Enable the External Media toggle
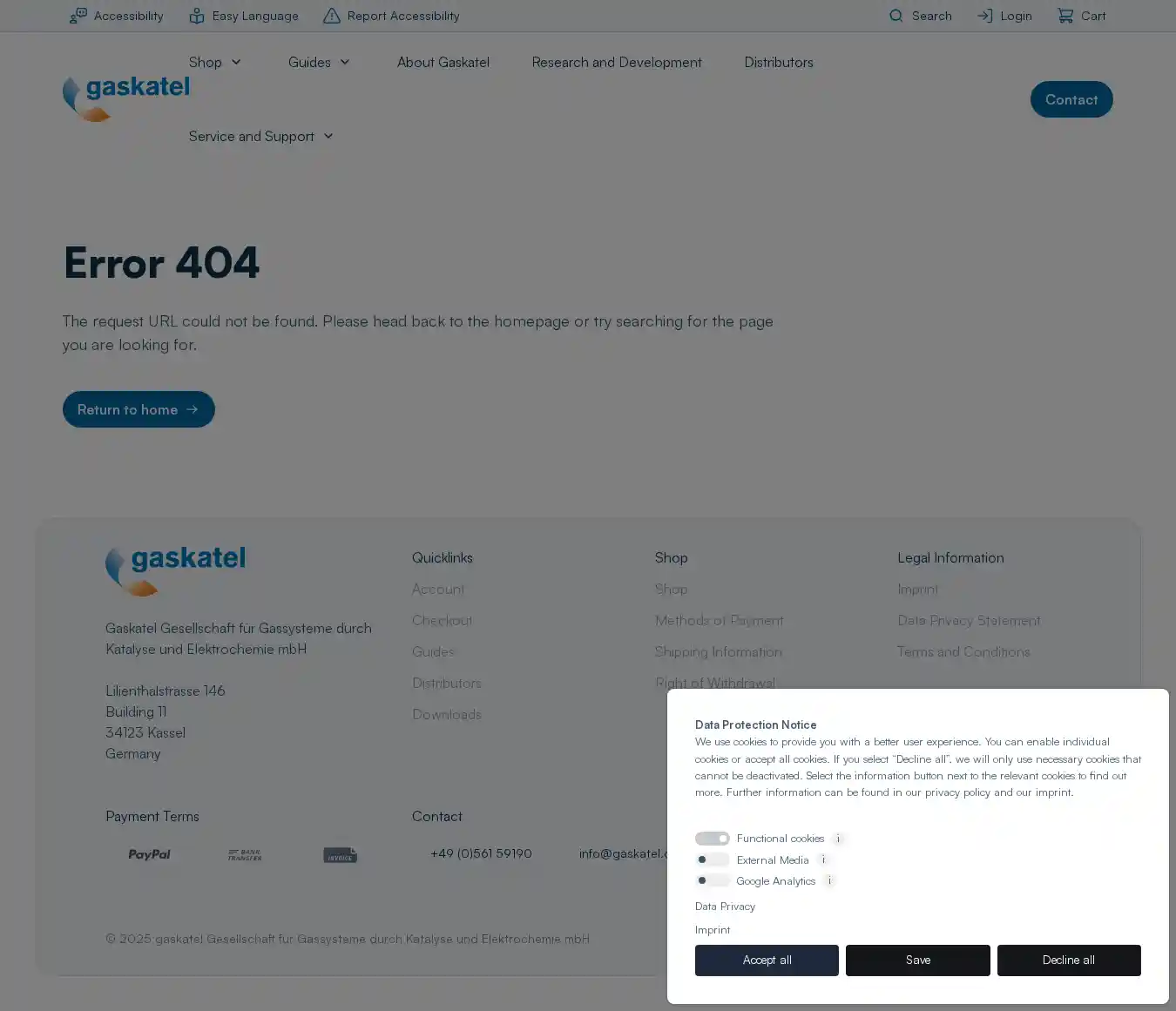The image size is (1176, 1011). [712, 859]
